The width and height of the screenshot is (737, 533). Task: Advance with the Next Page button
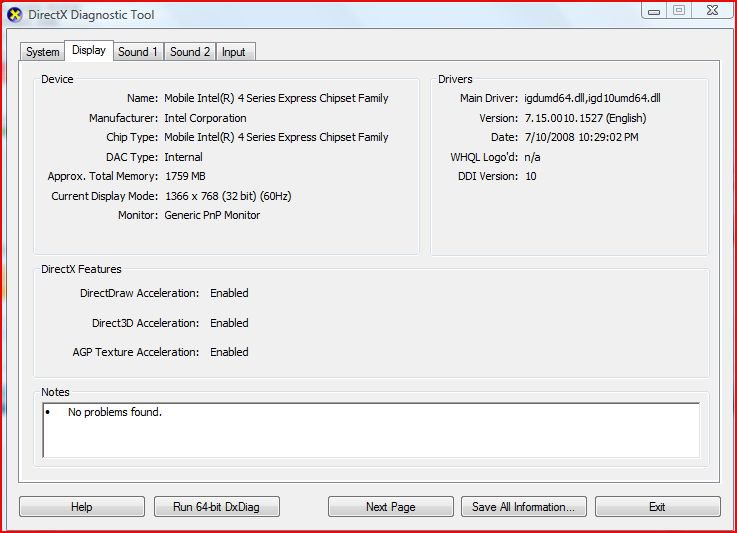click(391, 507)
